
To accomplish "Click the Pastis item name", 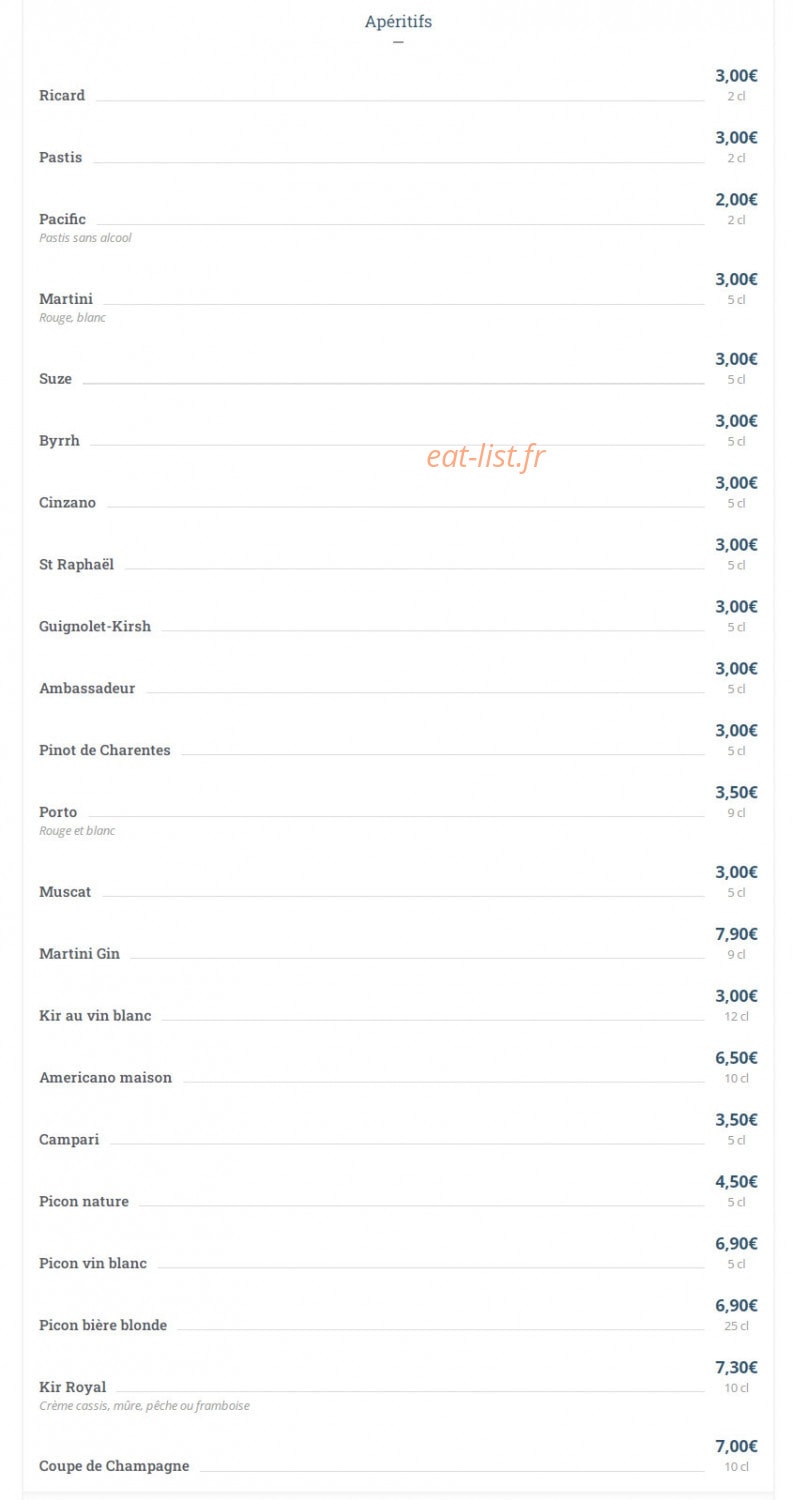I will (x=61, y=158).
